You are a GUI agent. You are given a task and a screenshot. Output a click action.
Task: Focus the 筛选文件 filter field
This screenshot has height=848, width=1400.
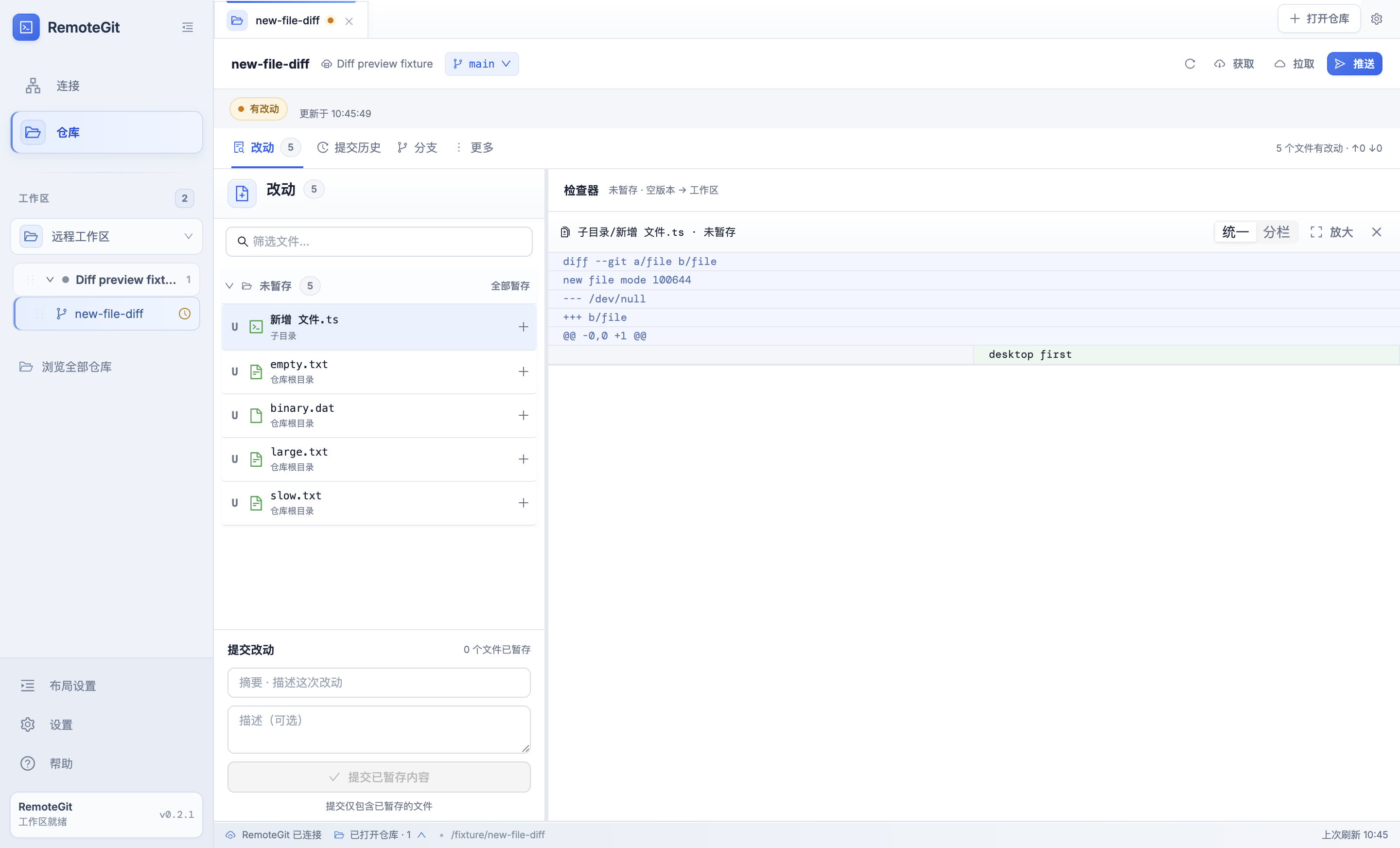(379, 242)
